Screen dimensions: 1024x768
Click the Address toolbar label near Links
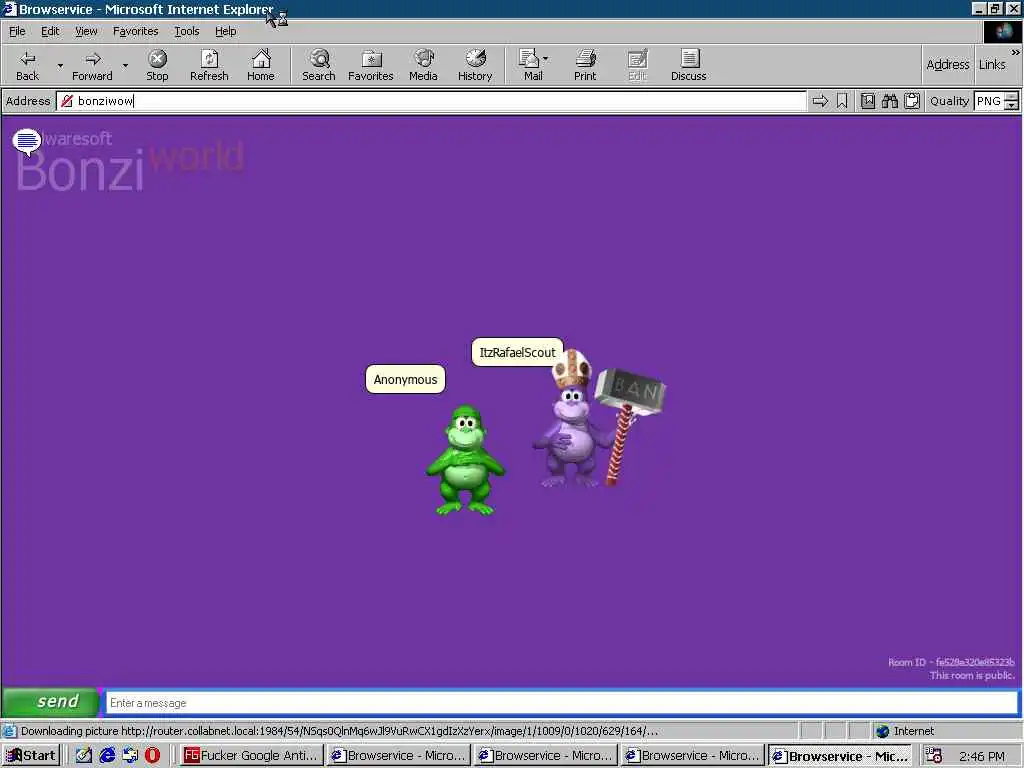pyautogui.click(x=948, y=65)
